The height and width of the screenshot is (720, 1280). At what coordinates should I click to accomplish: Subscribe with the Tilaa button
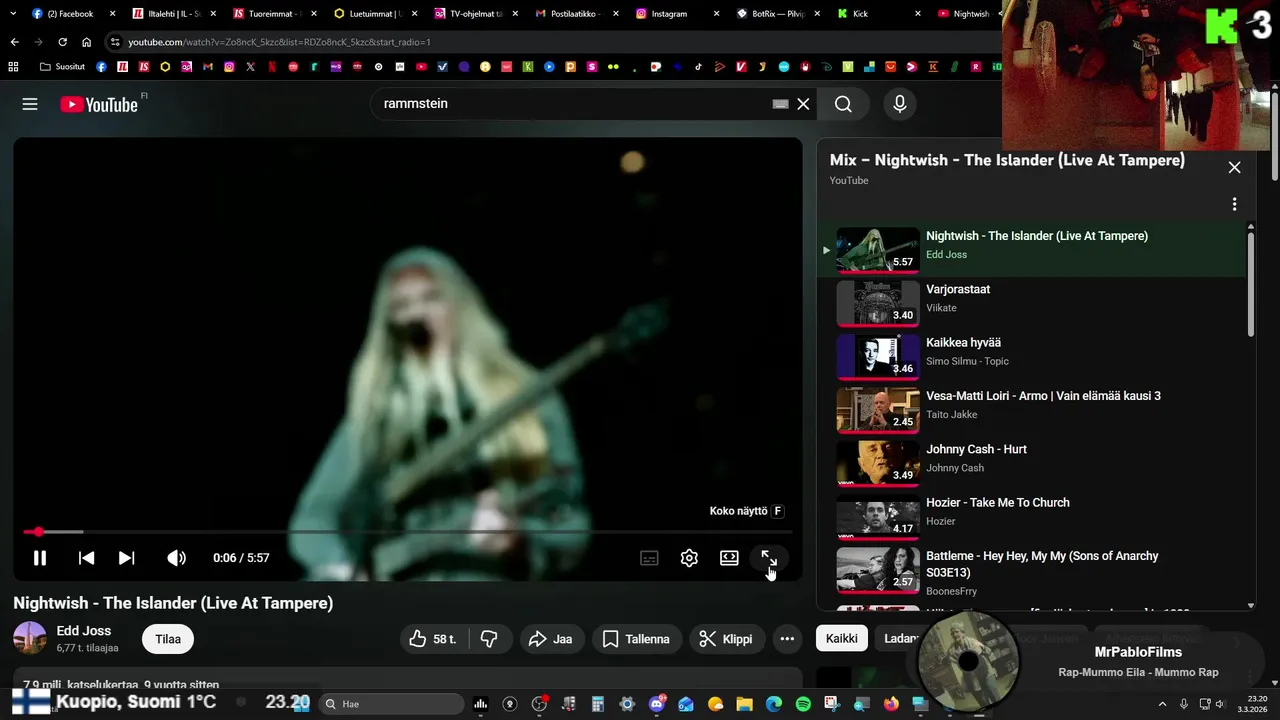(168, 639)
